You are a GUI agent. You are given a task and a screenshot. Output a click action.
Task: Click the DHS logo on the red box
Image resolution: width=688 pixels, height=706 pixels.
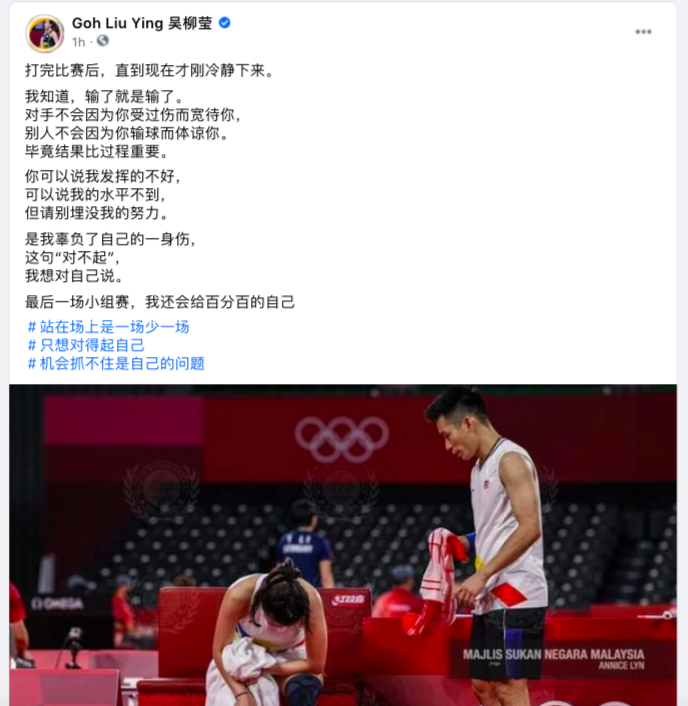click(347, 600)
